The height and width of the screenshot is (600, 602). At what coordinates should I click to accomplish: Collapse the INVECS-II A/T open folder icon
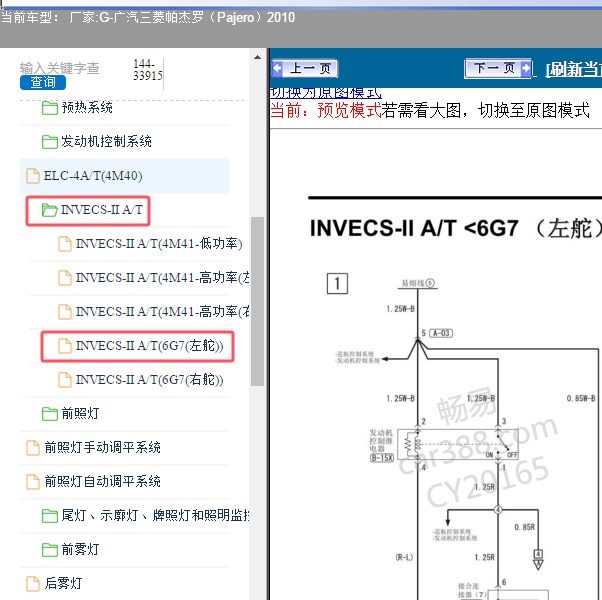[x=50, y=210]
